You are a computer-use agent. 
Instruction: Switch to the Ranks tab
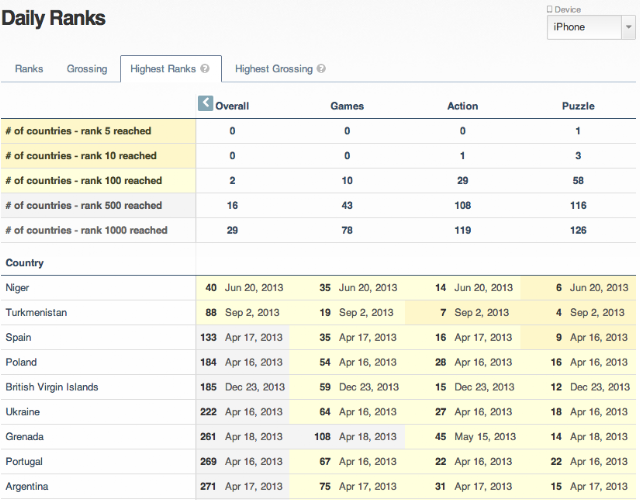click(x=29, y=69)
